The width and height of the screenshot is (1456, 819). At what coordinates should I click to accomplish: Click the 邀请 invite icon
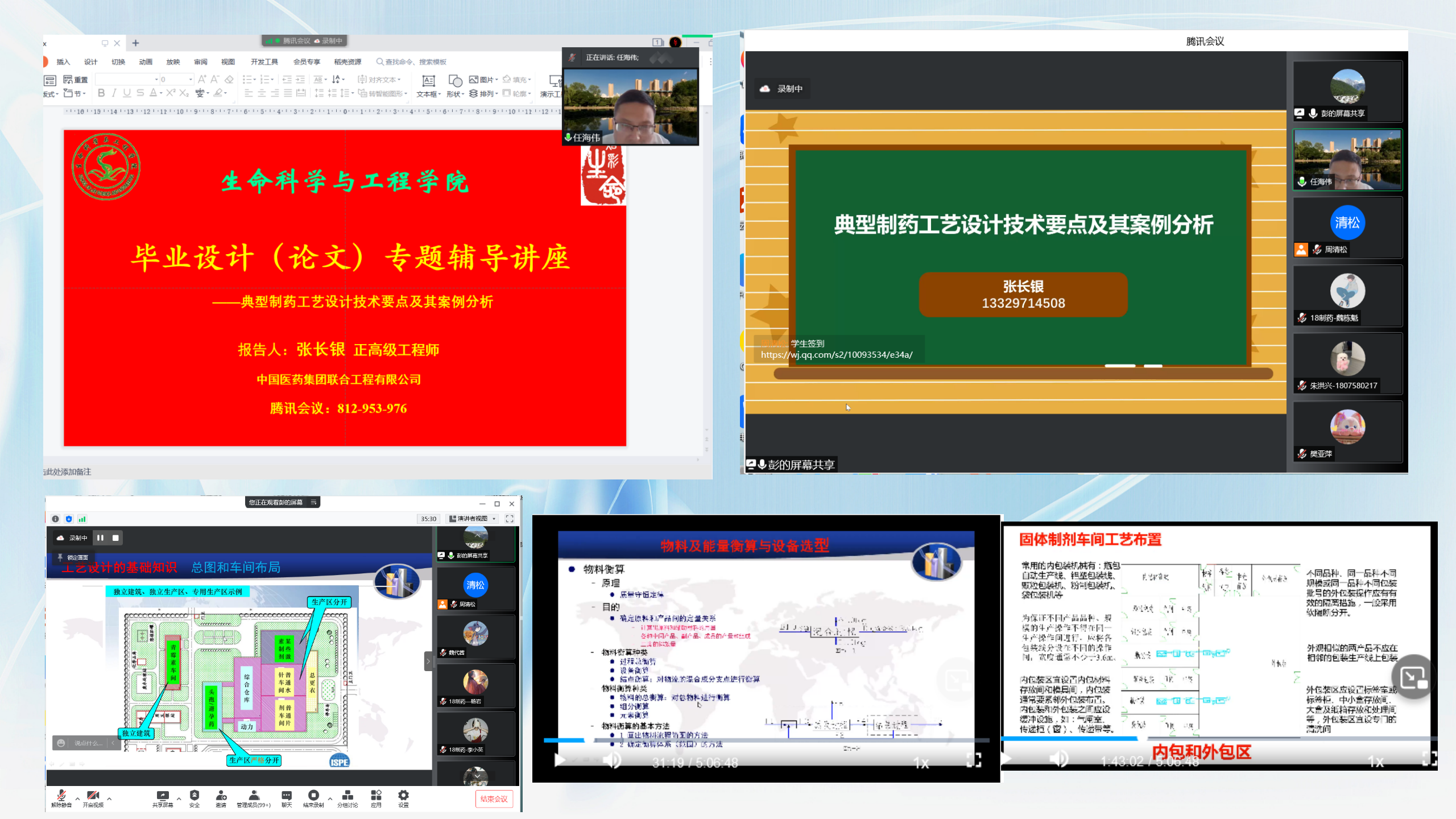point(221,796)
